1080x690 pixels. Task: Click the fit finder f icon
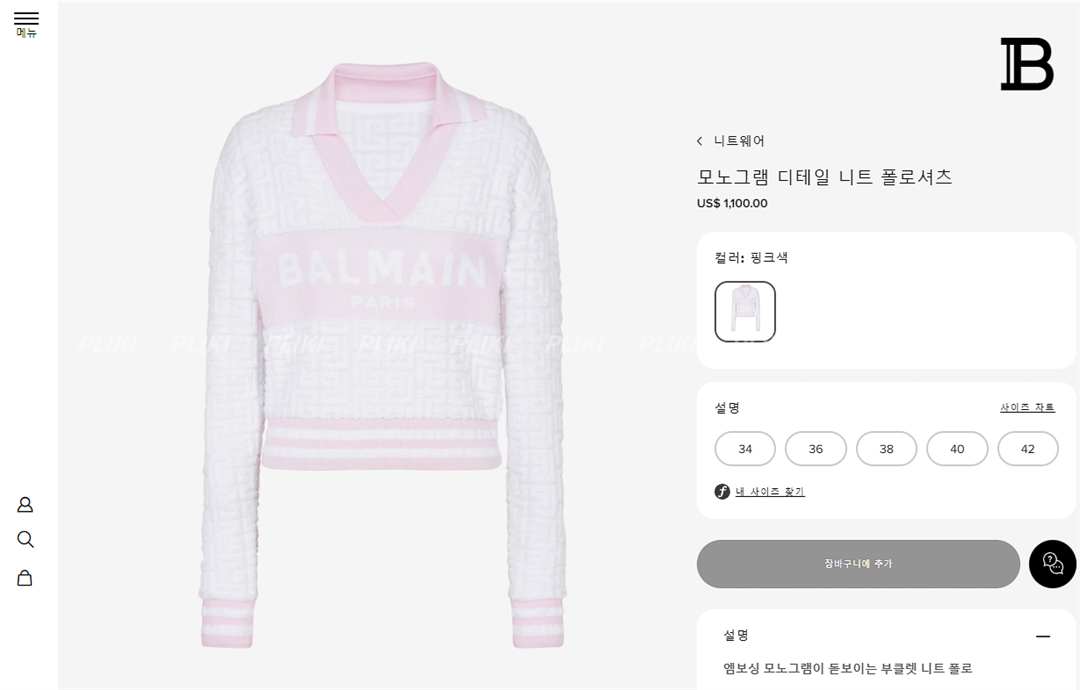722,492
